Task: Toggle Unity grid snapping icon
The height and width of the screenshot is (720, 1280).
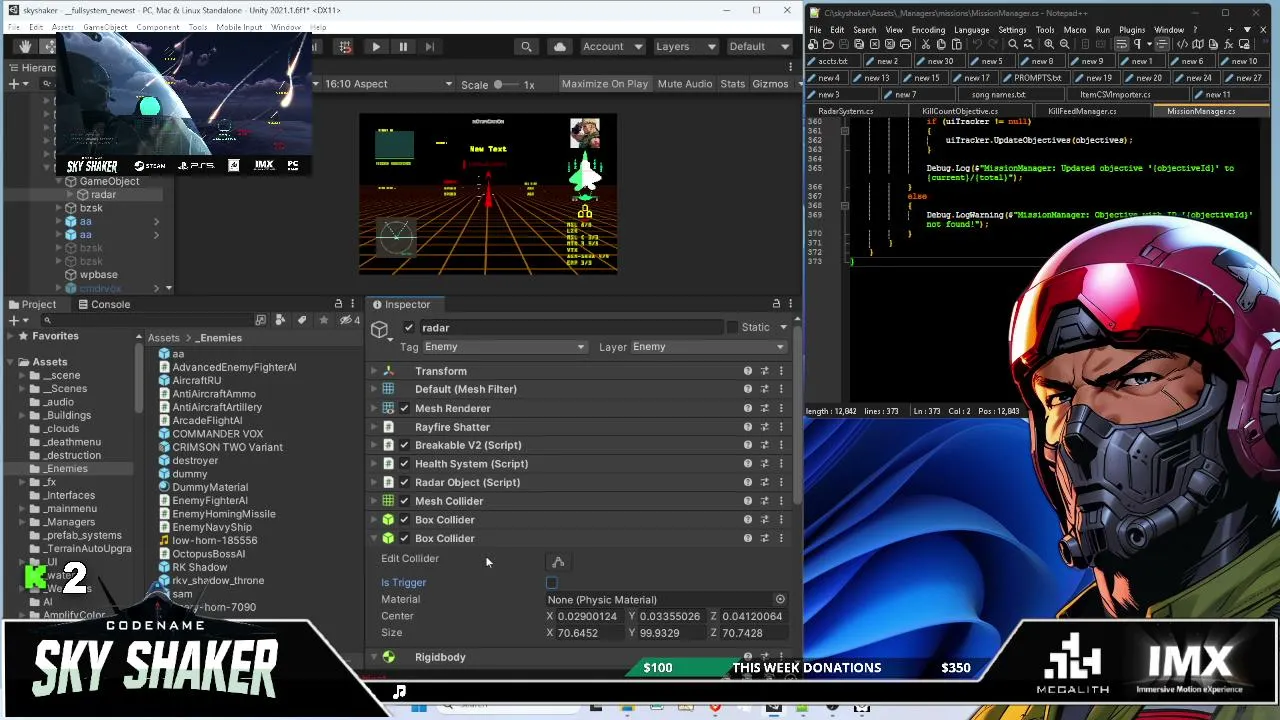Action: (x=345, y=47)
